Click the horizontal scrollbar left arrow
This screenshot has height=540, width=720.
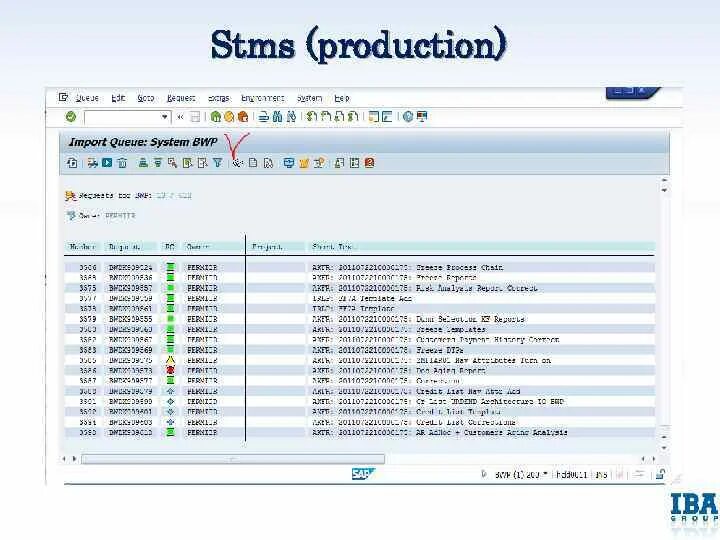click(x=64, y=458)
